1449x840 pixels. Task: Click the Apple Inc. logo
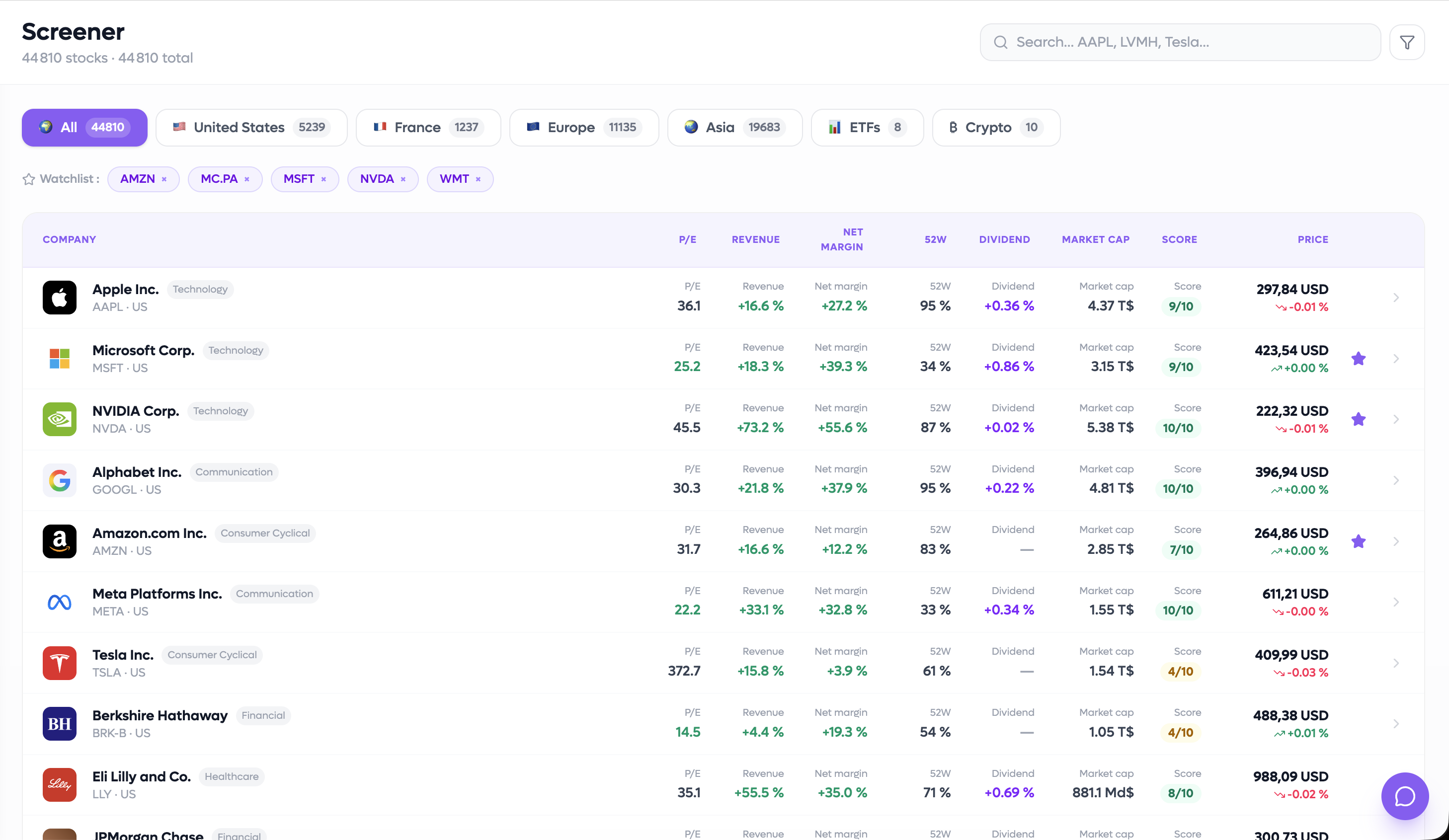tap(59, 297)
